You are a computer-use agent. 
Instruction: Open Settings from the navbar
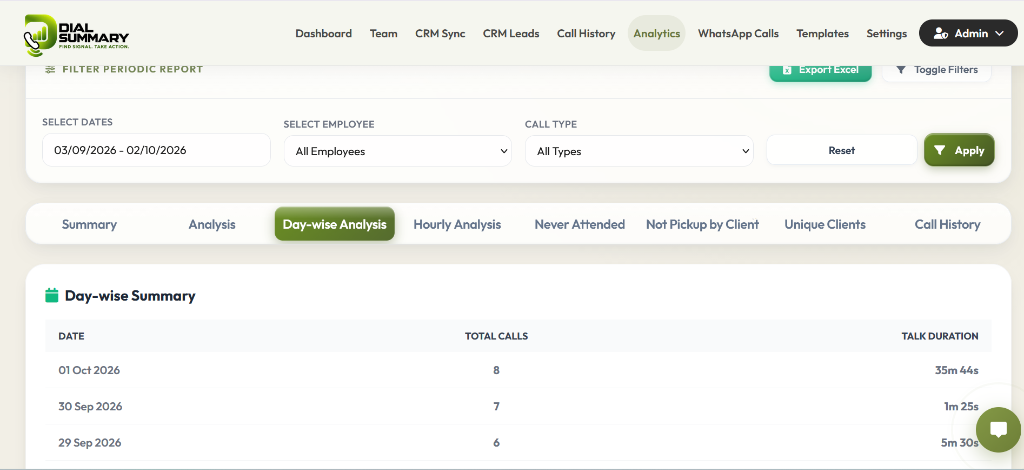[x=886, y=33]
